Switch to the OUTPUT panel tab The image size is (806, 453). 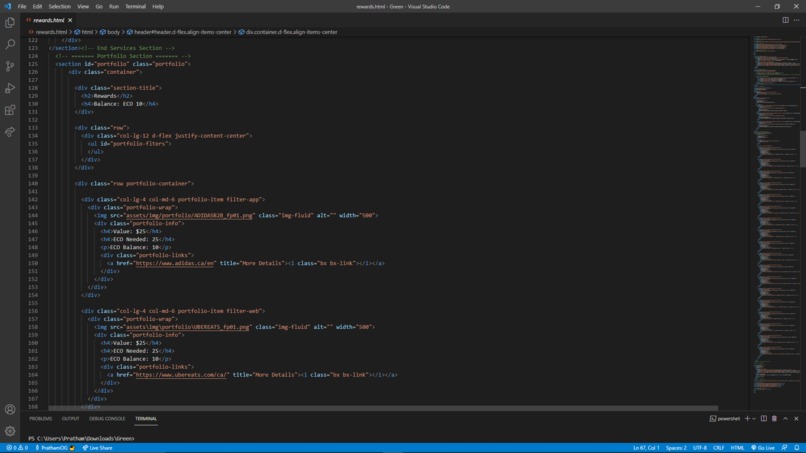coord(70,419)
